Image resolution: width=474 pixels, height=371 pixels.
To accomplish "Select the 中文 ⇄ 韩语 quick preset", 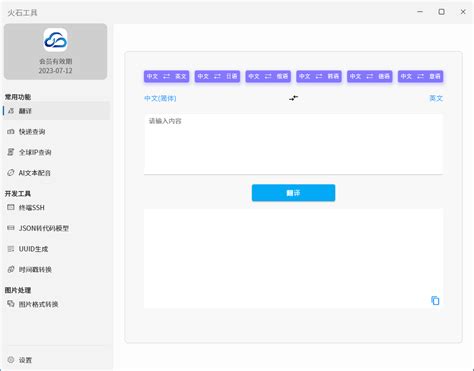I will (x=319, y=76).
